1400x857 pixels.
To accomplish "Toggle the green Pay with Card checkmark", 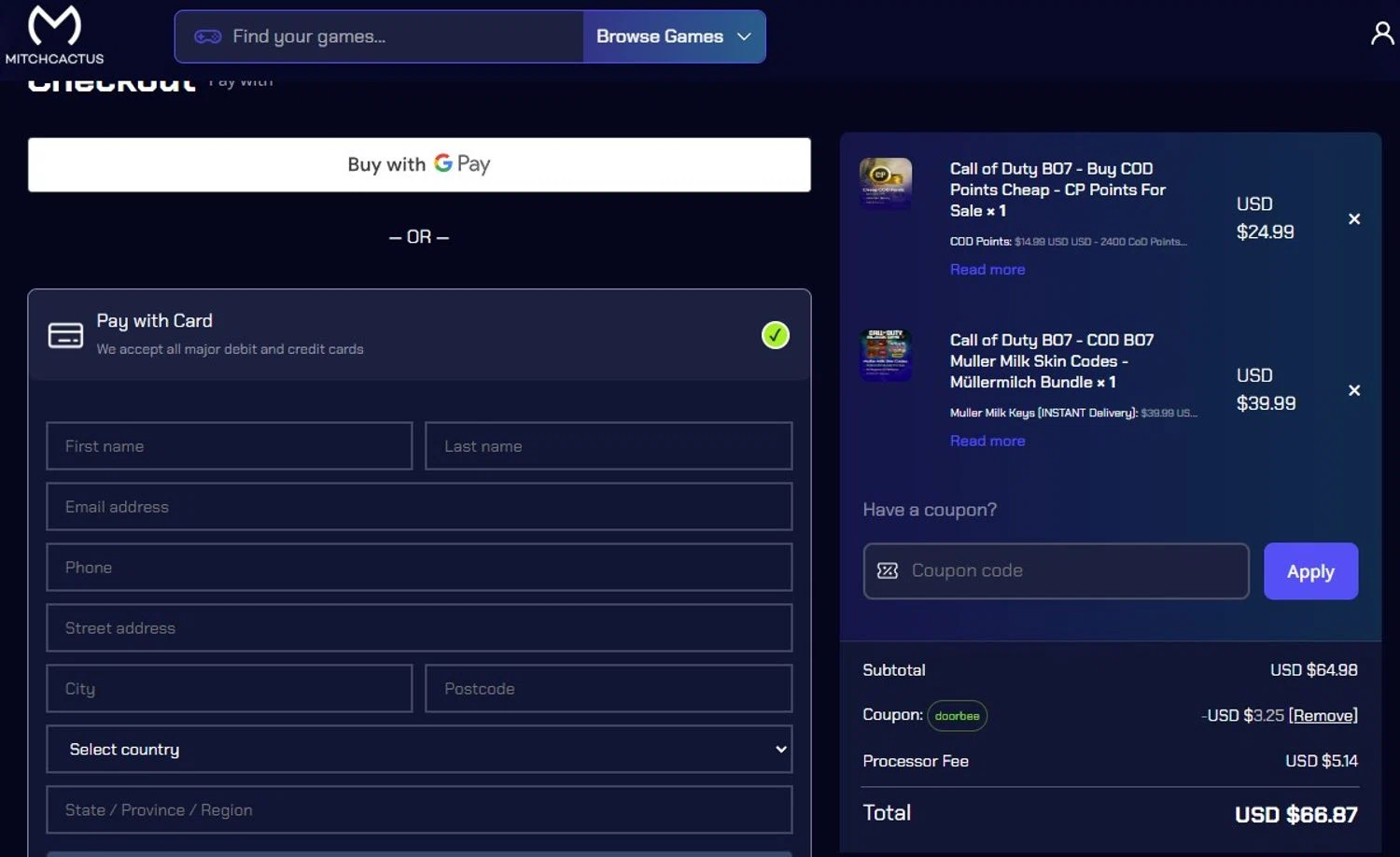I will [775, 335].
